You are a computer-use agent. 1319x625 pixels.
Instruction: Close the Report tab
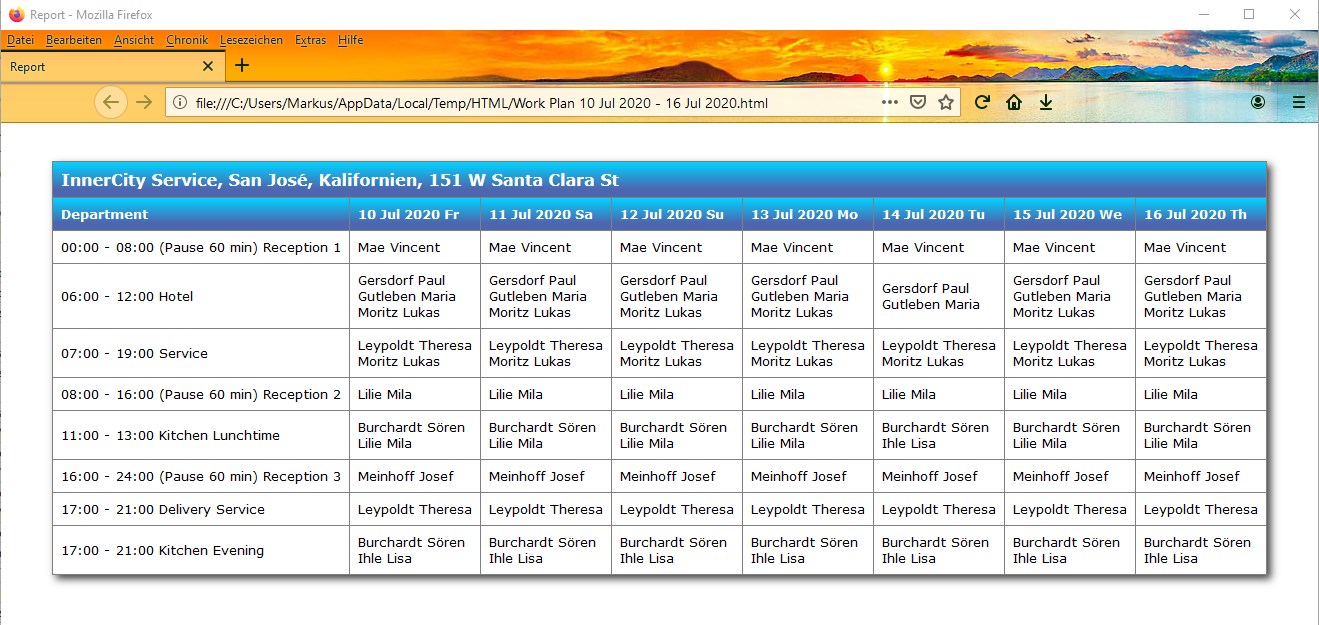(x=208, y=66)
